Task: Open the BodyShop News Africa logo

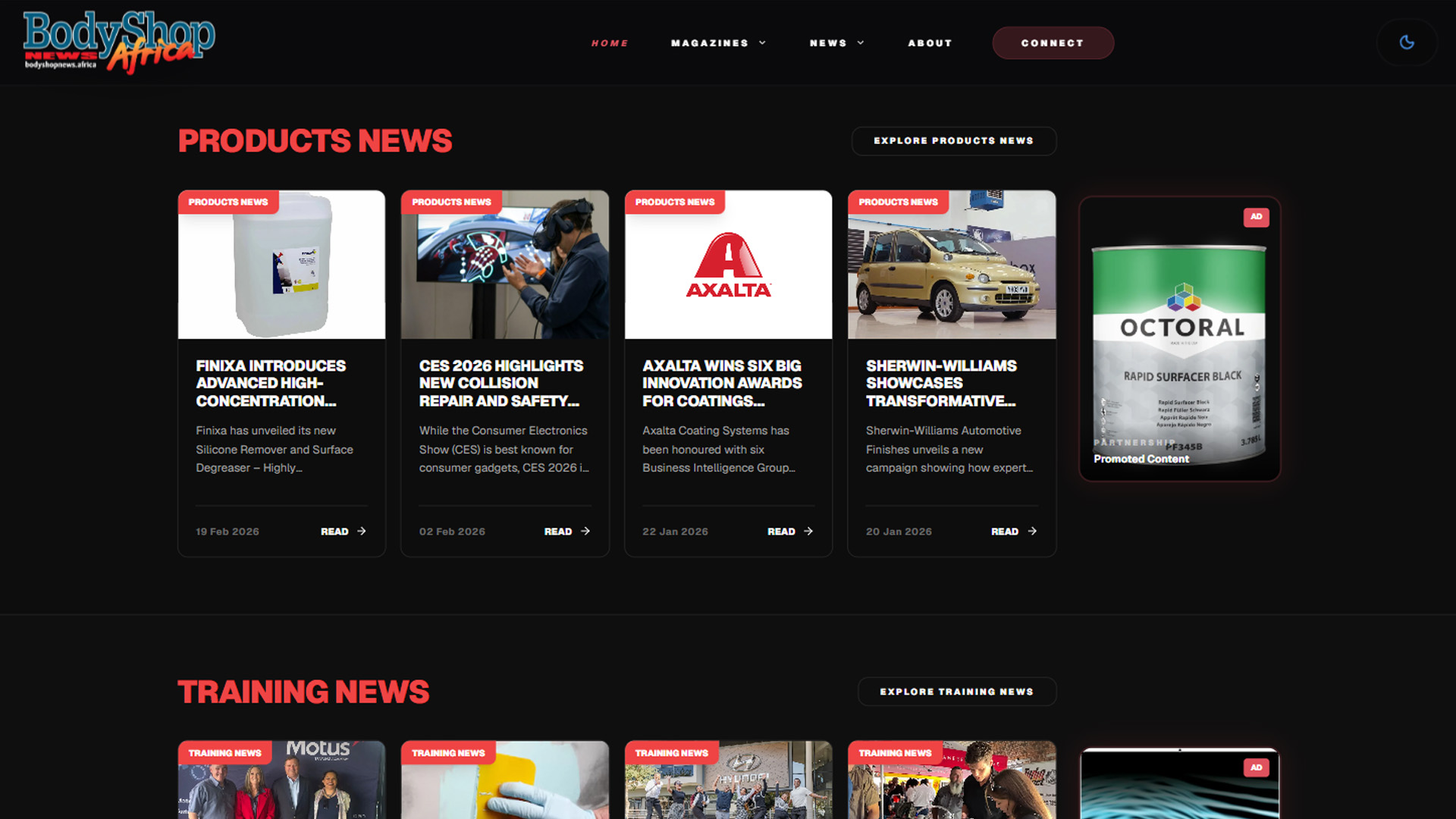Action: click(119, 42)
